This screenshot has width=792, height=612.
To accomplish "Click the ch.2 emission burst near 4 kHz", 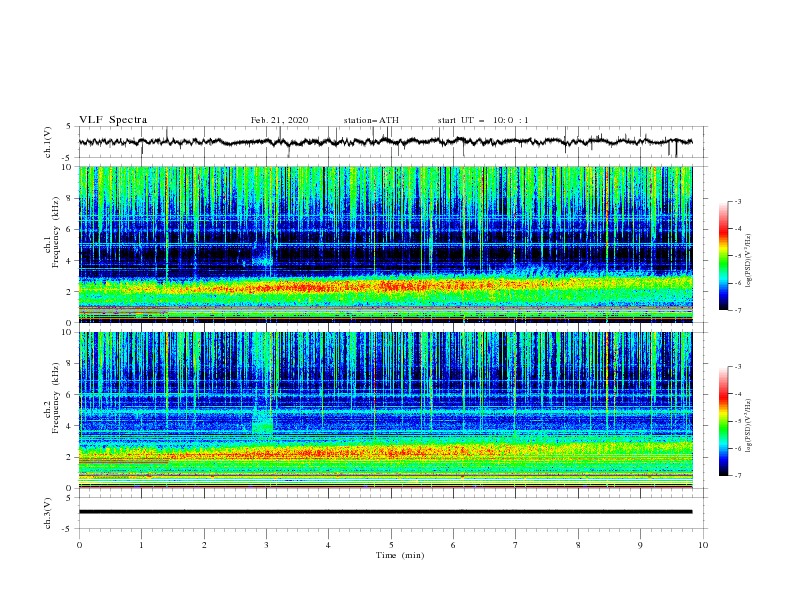I will click(x=262, y=422).
